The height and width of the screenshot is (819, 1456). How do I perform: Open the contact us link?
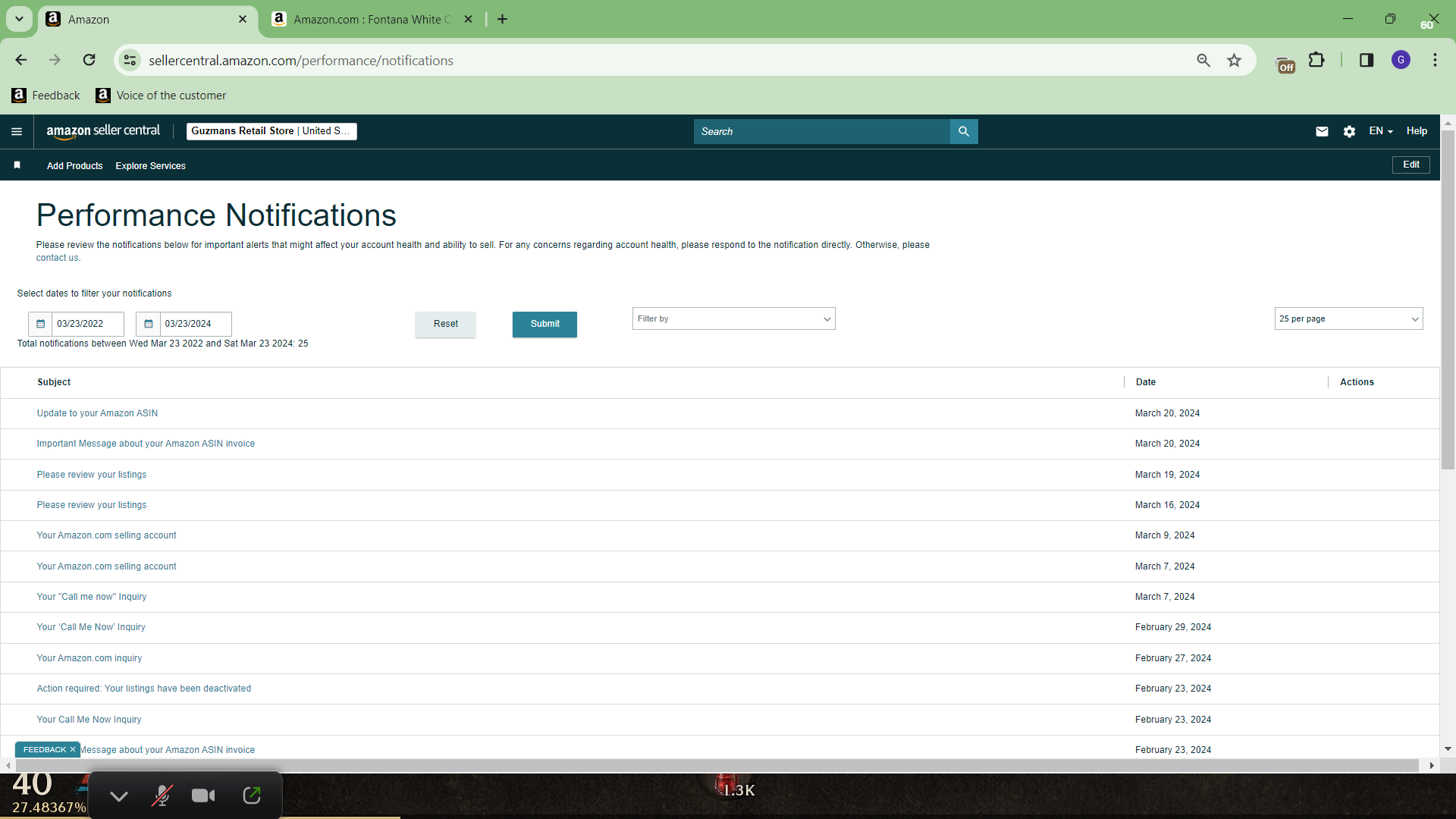pos(58,258)
